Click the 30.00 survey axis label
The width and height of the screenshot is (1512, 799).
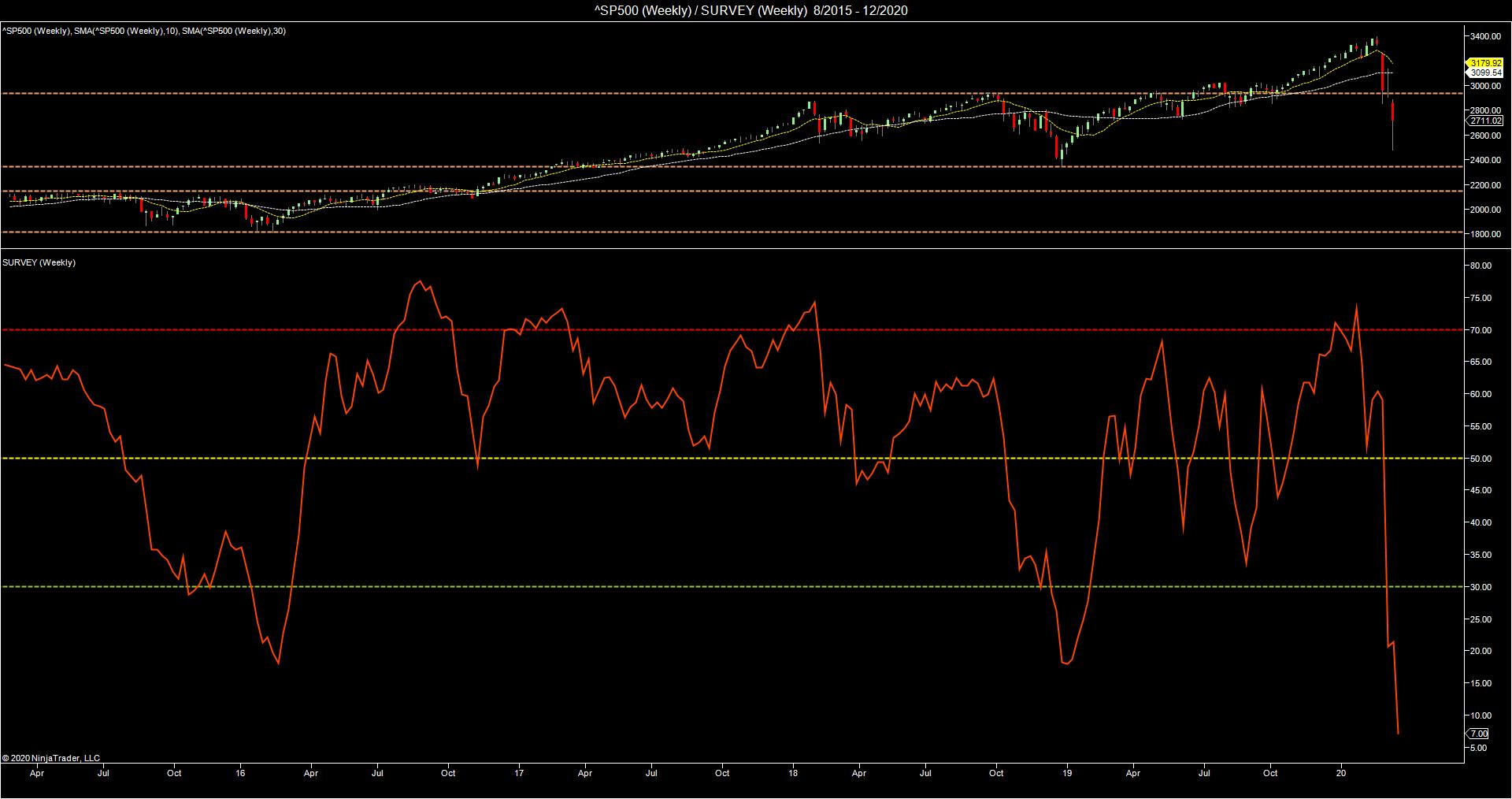tap(1480, 587)
